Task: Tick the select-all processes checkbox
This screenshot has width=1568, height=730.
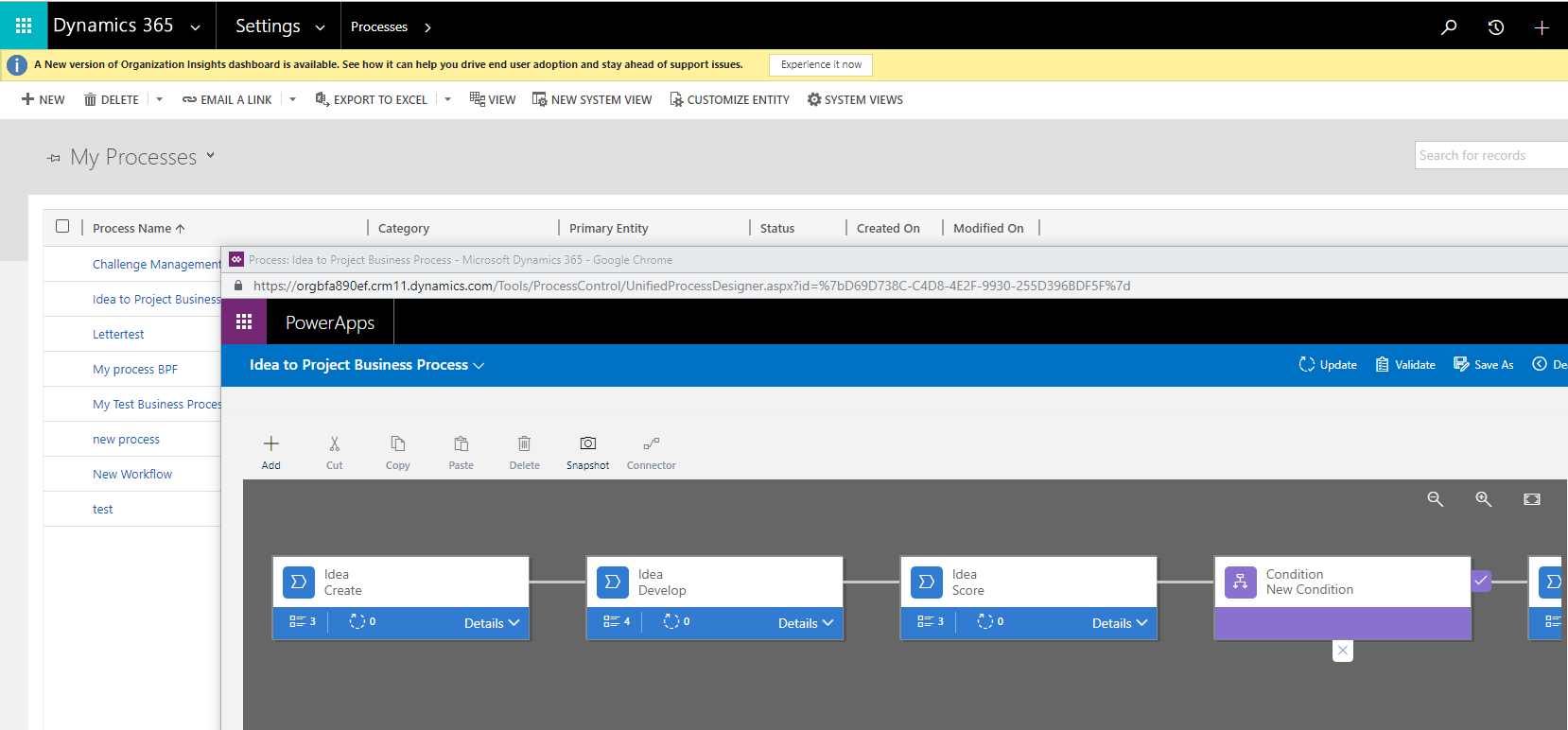Action: pyautogui.click(x=62, y=227)
